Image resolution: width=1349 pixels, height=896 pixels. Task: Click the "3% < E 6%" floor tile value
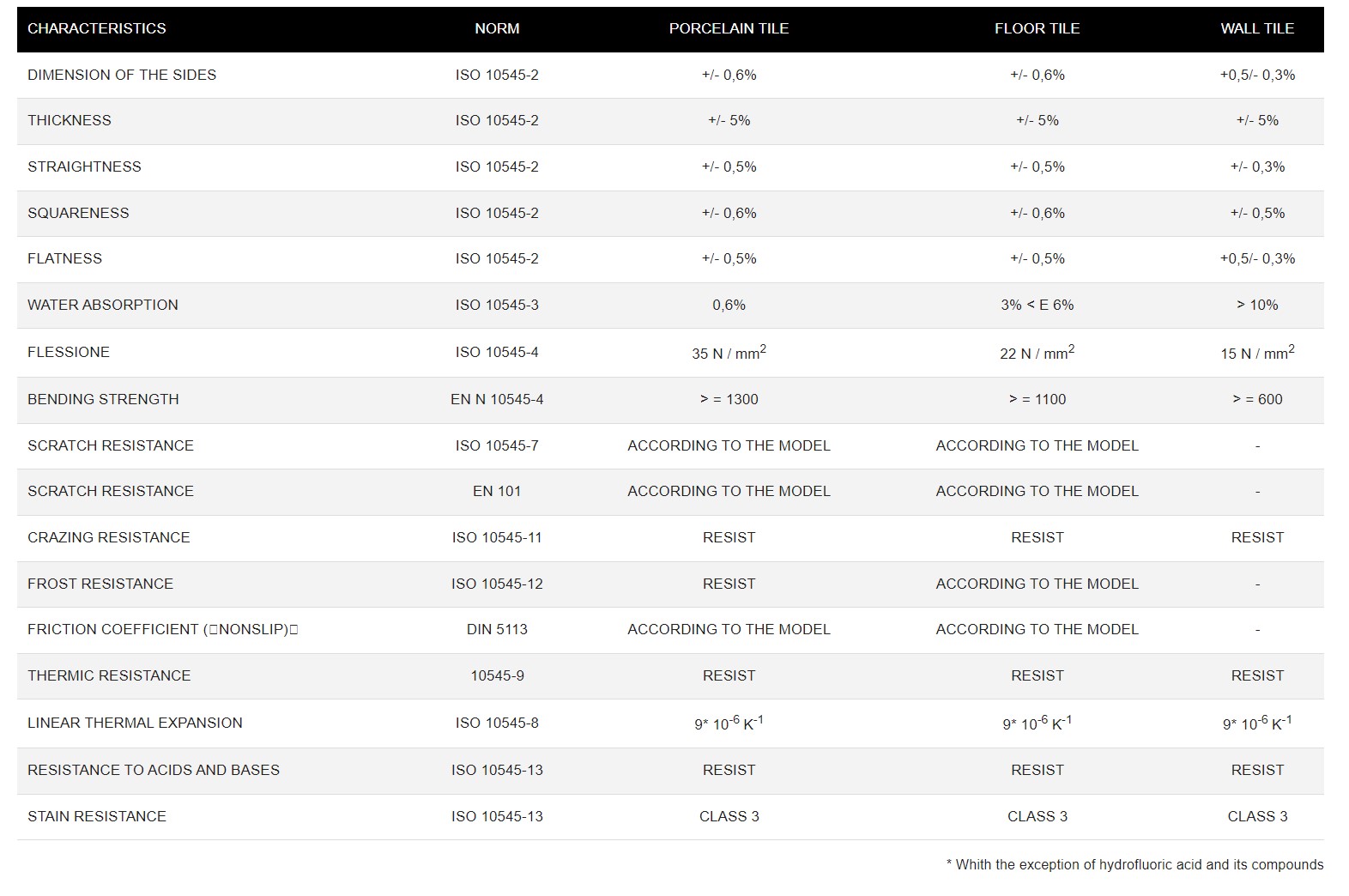(1037, 305)
